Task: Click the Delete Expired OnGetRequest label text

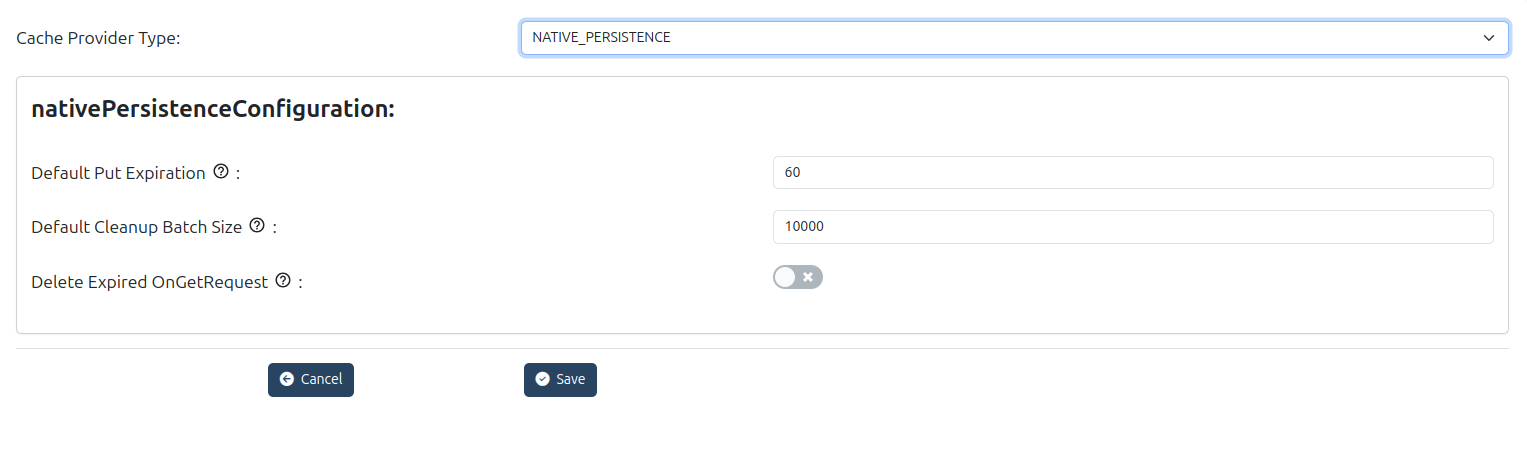Action: point(149,282)
